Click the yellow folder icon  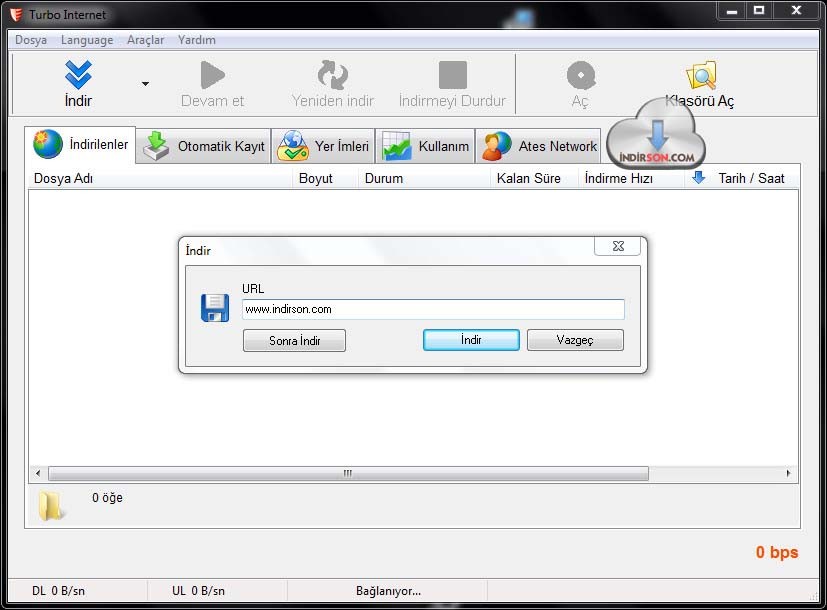click(51, 506)
